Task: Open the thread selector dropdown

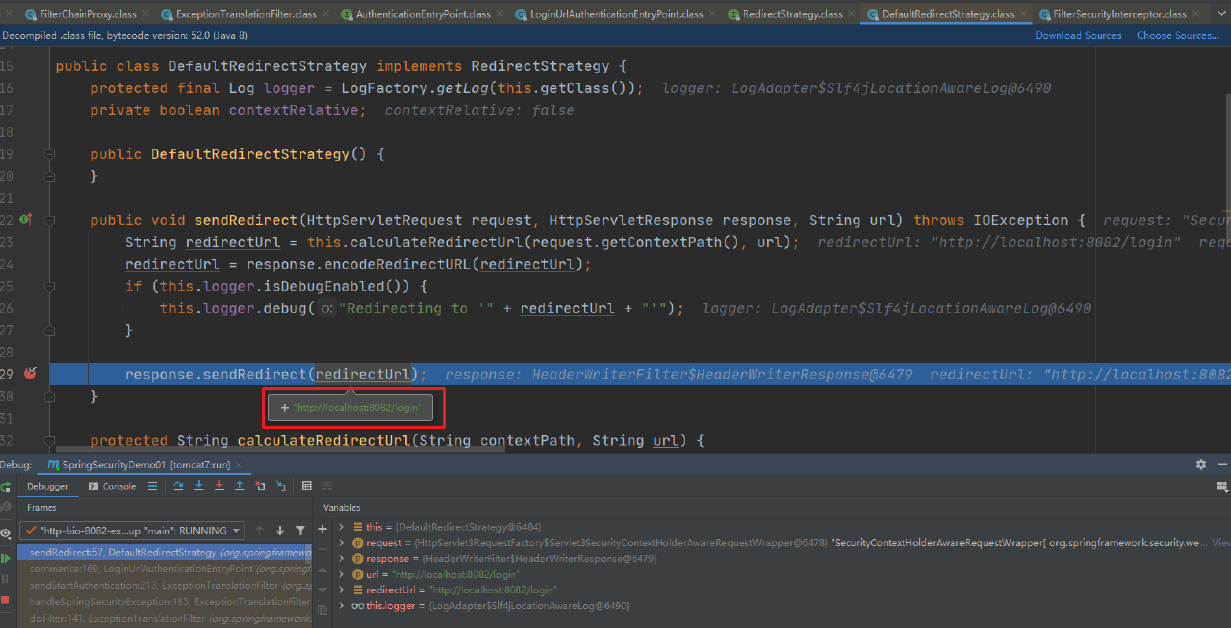Action: click(x=132, y=530)
